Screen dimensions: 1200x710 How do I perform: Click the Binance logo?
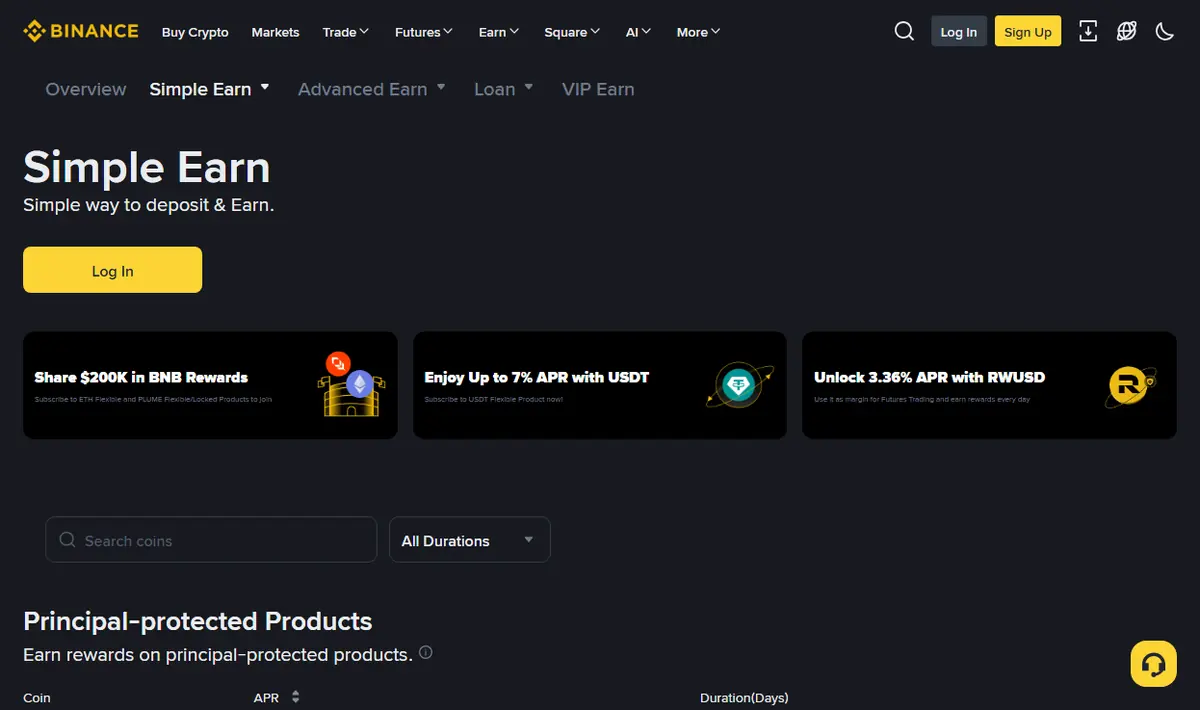click(81, 31)
